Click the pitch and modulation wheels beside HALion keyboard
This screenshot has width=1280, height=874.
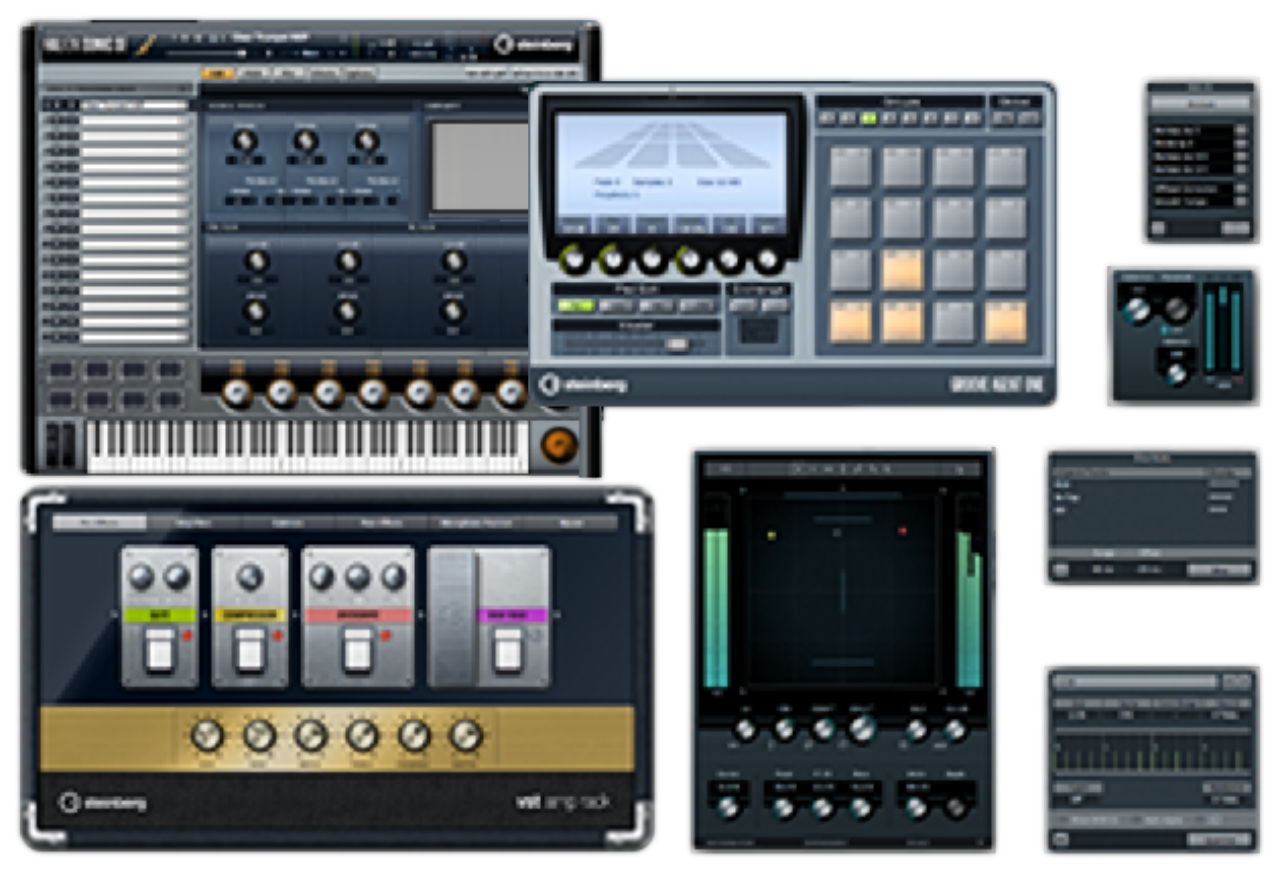pyautogui.click(x=62, y=443)
